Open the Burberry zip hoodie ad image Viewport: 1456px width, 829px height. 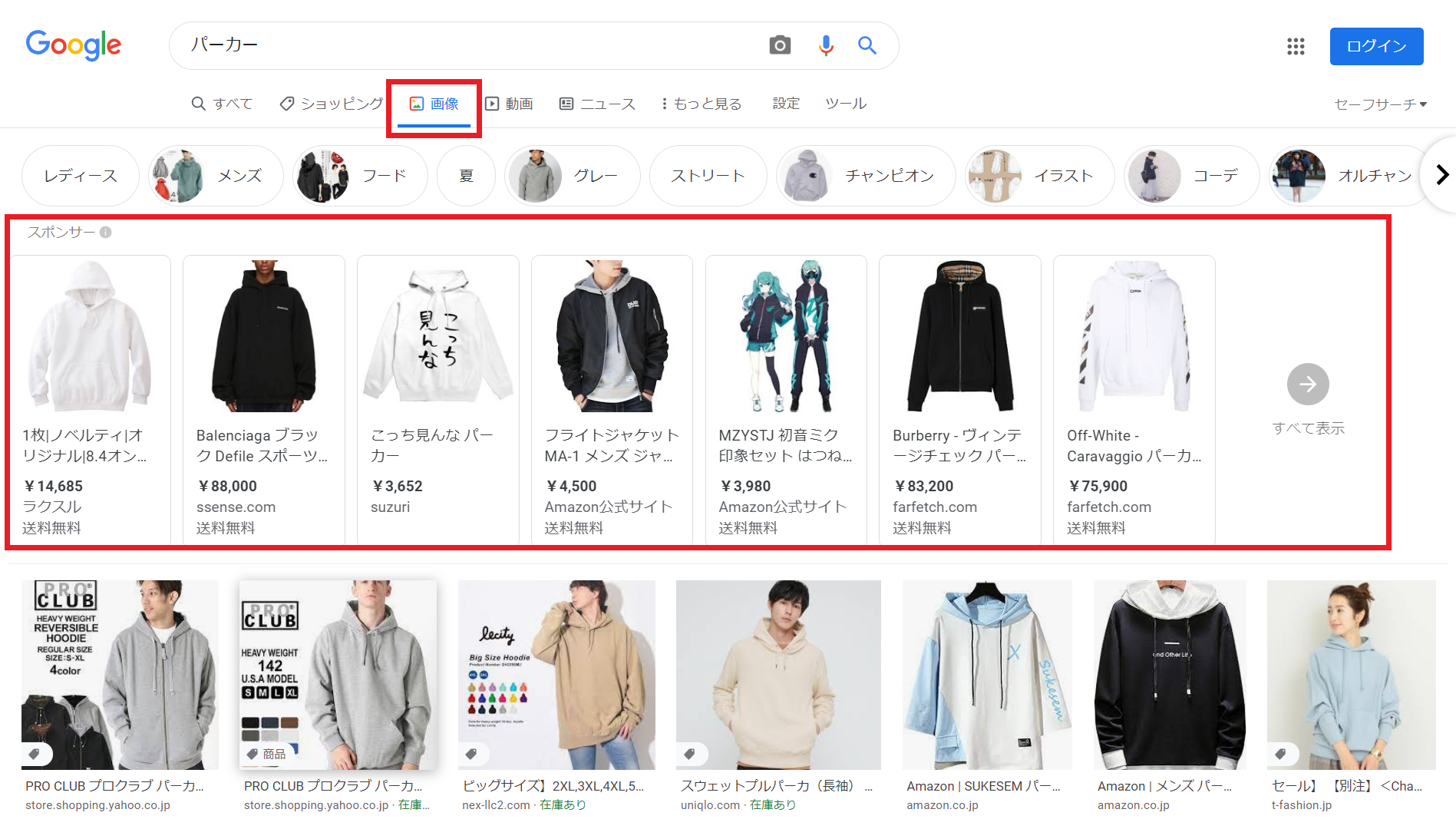coord(960,335)
